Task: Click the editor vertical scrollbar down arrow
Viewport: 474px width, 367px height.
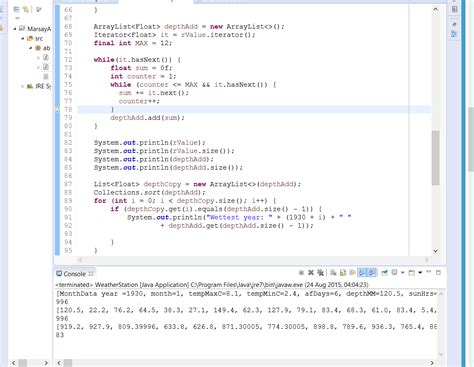Action: (435, 251)
